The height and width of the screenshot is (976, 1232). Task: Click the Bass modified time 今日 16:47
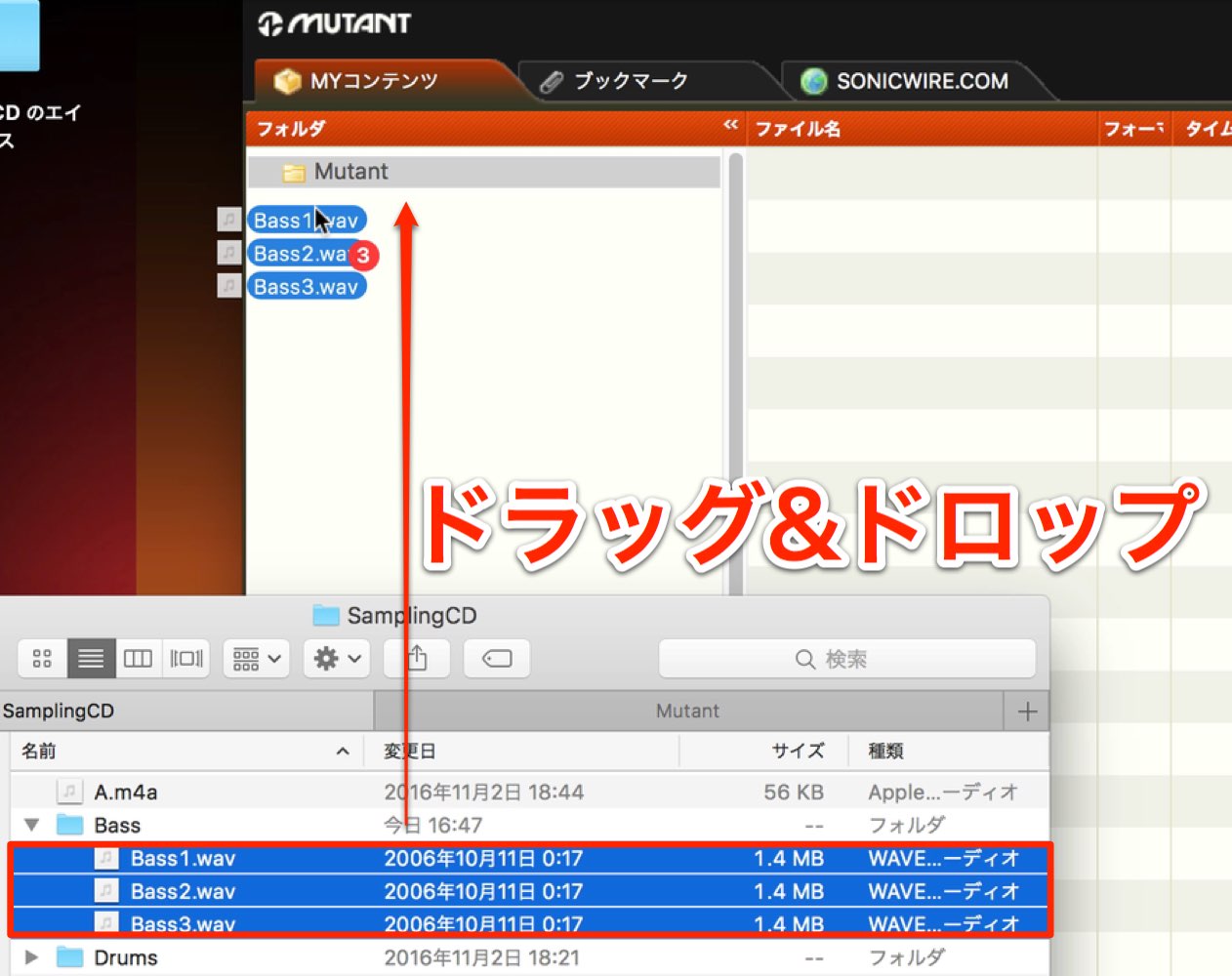pos(432,825)
